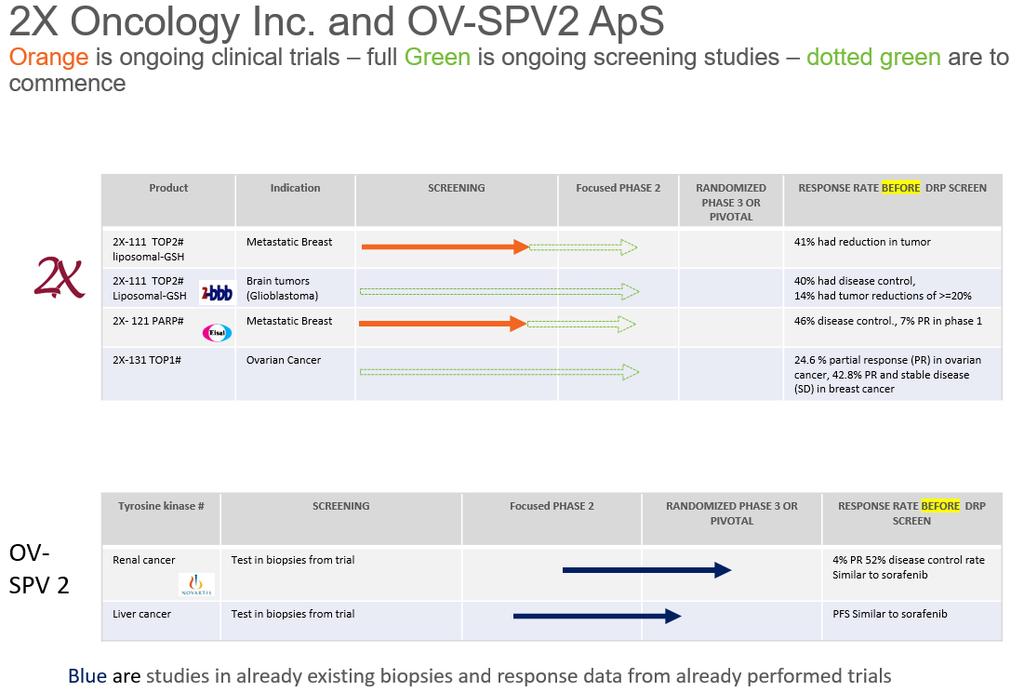Image resolution: width=1024 pixels, height=692 pixels.
Task: Click the 'Product' column header
Action: 168,188
